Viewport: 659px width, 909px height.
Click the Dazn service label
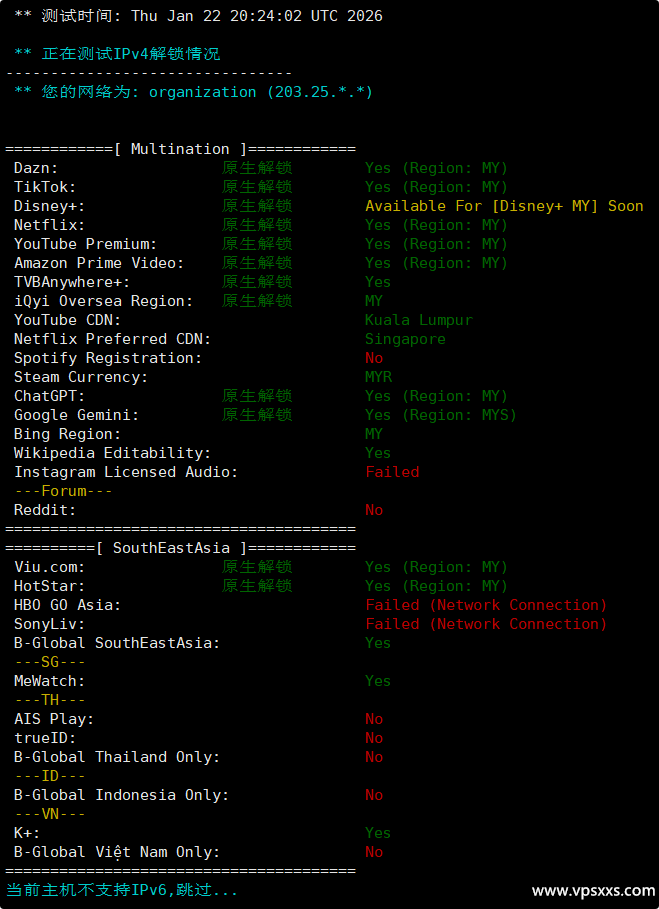tap(36, 168)
